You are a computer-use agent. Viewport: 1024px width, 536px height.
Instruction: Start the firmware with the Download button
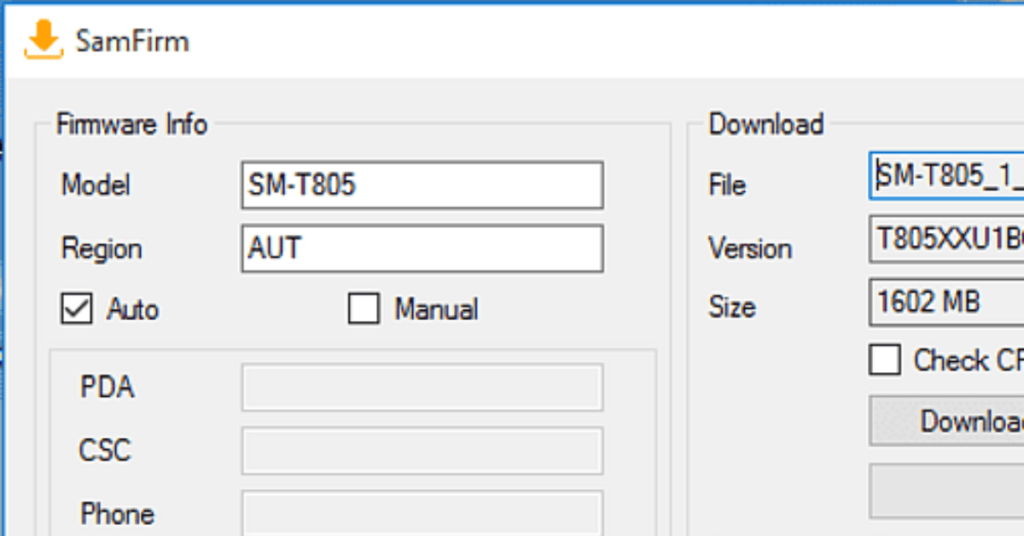pos(946,421)
